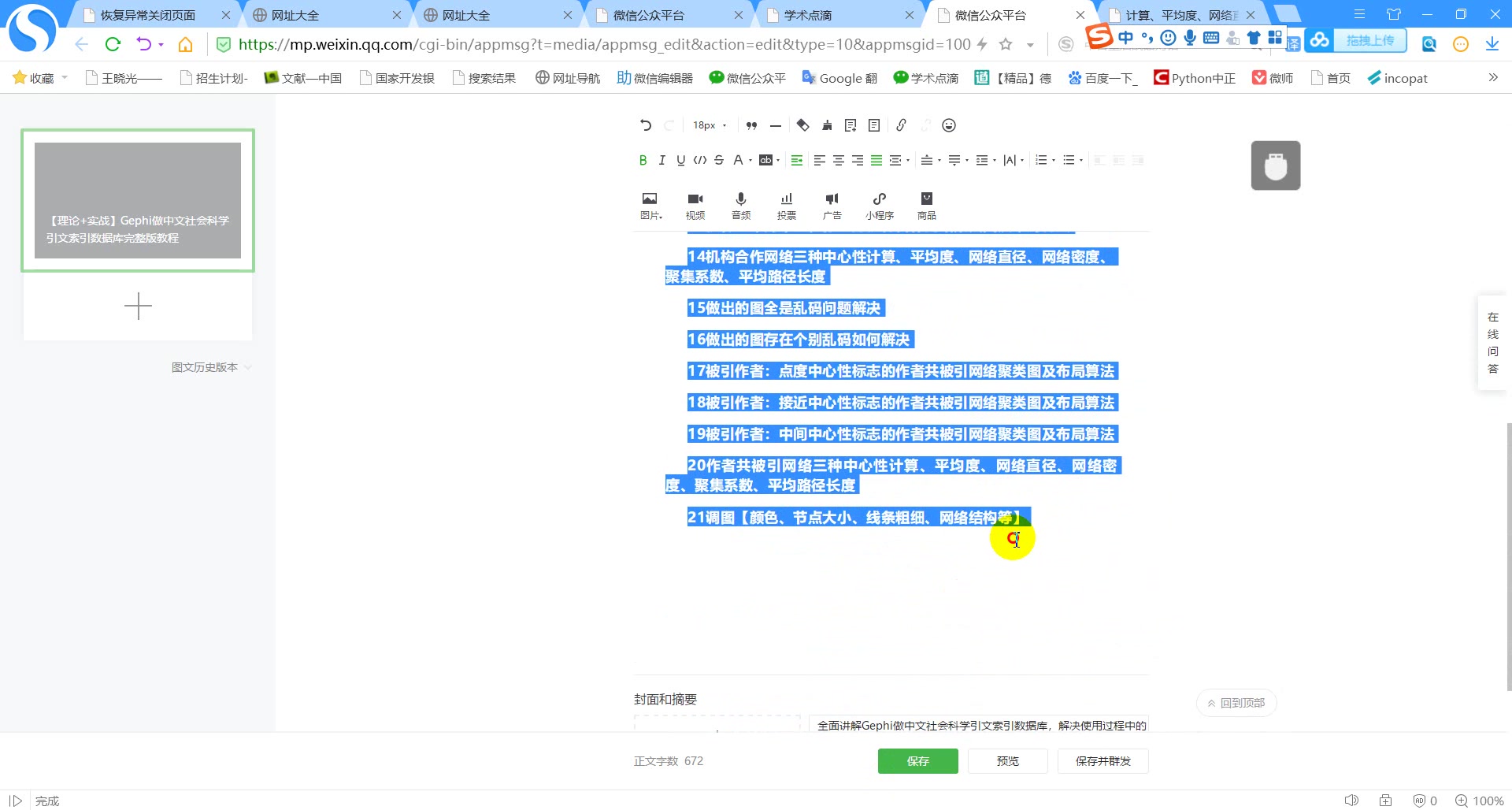Open the font color picker arrow
Image resolution: width=1512 pixels, height=810 pixels.
(x=750, y=161)
